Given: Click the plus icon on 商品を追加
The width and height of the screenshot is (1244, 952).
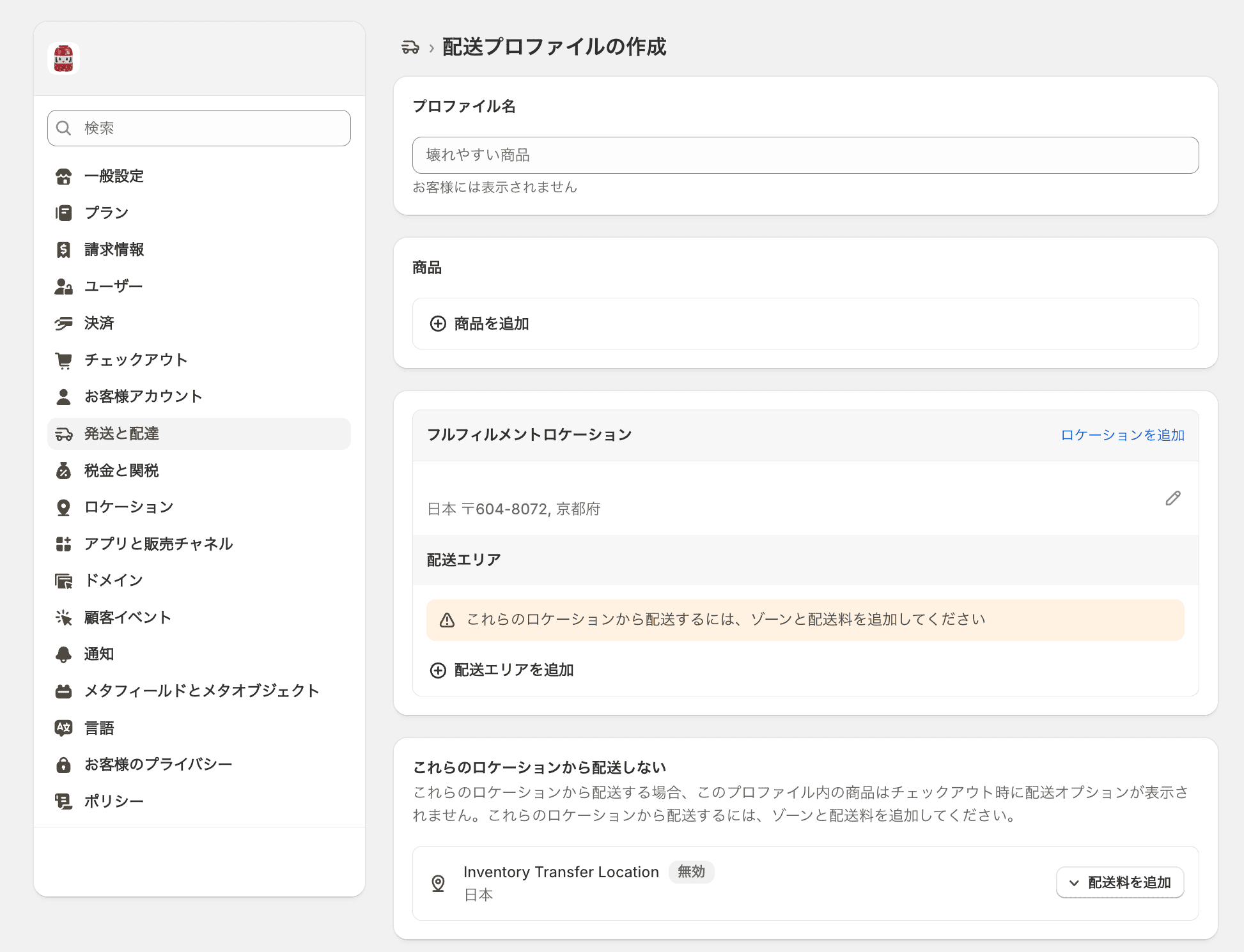Looking at the screenshot, I should point(437,324).
